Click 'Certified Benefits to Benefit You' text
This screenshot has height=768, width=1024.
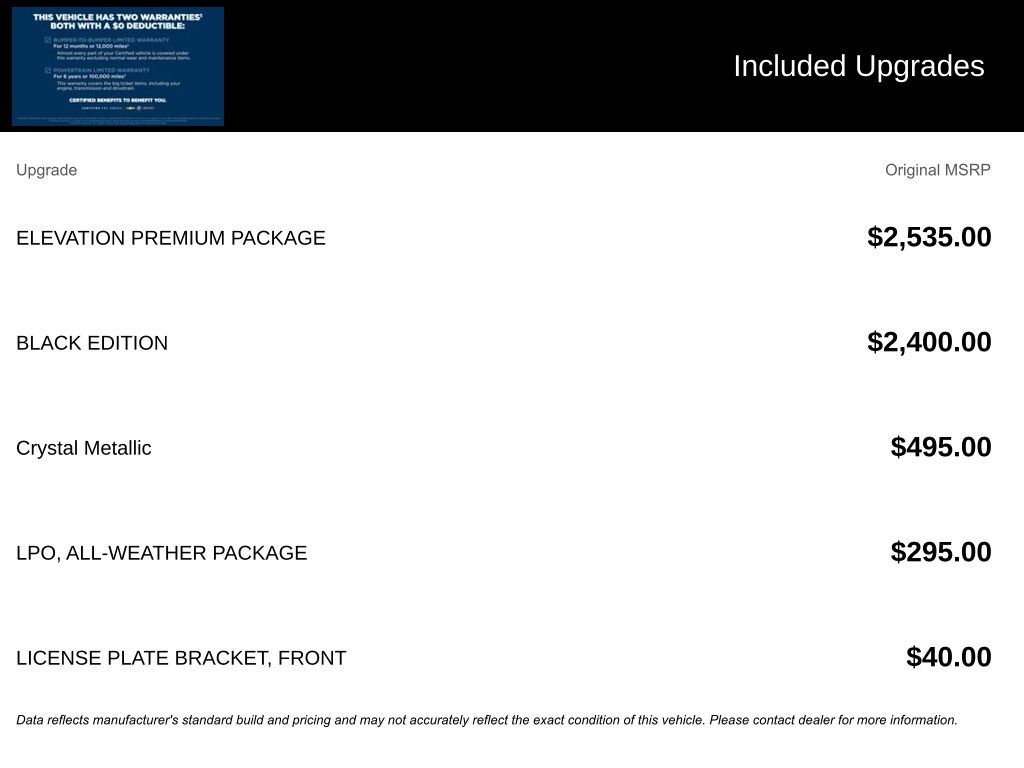point(118,100)
